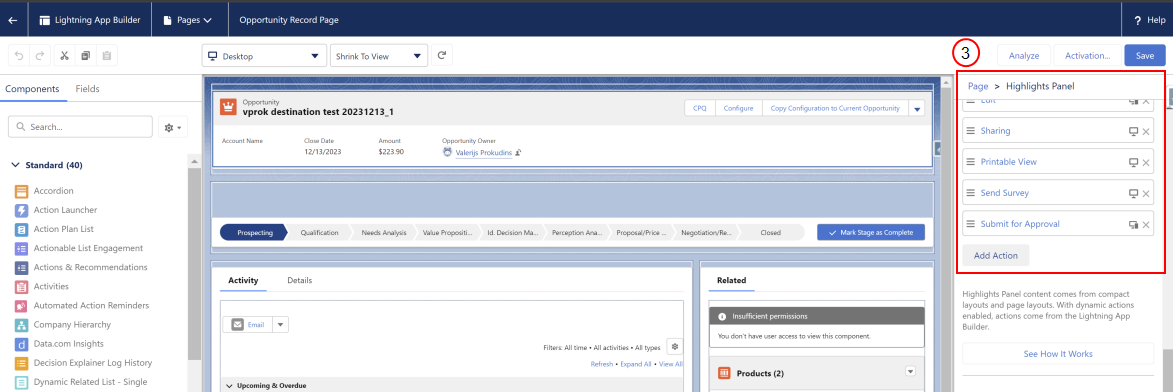Open the activity filters gear
The height and width of the screenshot is (392, 1173).
click(675, 347)
